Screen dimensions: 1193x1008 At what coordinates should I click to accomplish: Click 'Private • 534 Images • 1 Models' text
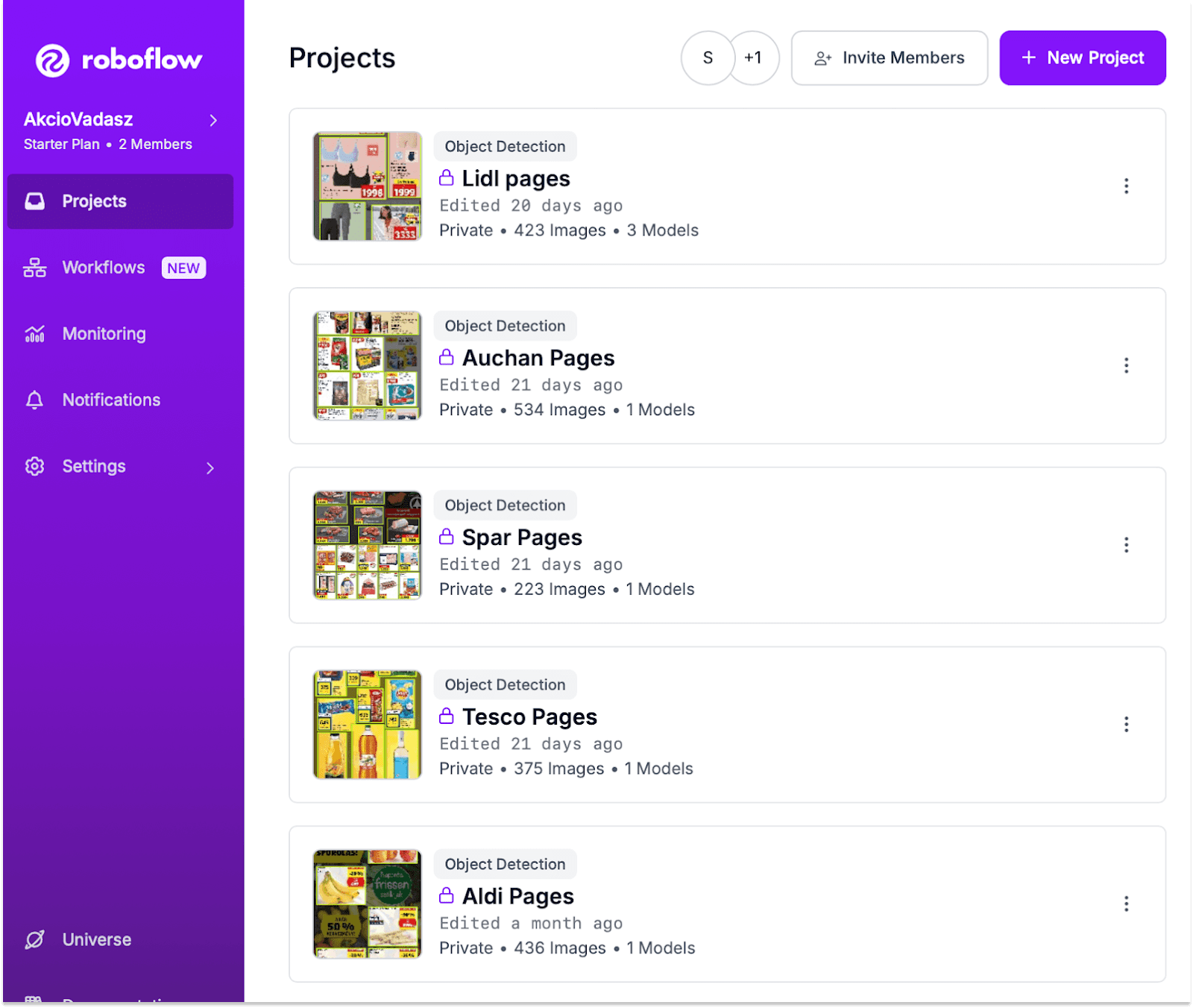567,410
